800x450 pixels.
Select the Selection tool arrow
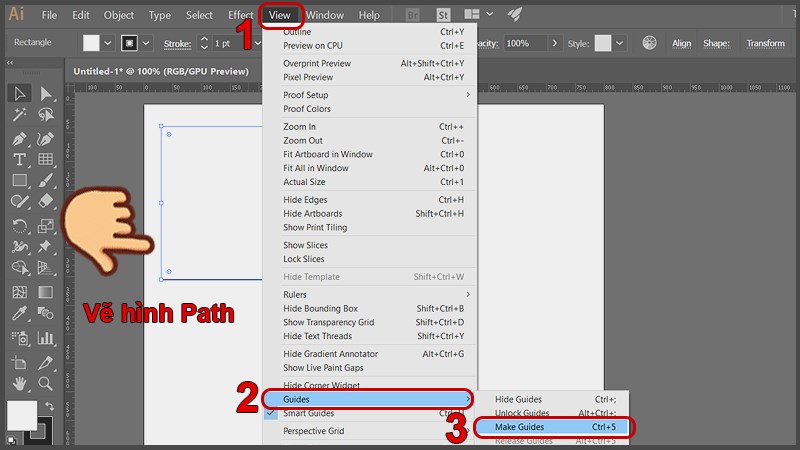[19, 93]
